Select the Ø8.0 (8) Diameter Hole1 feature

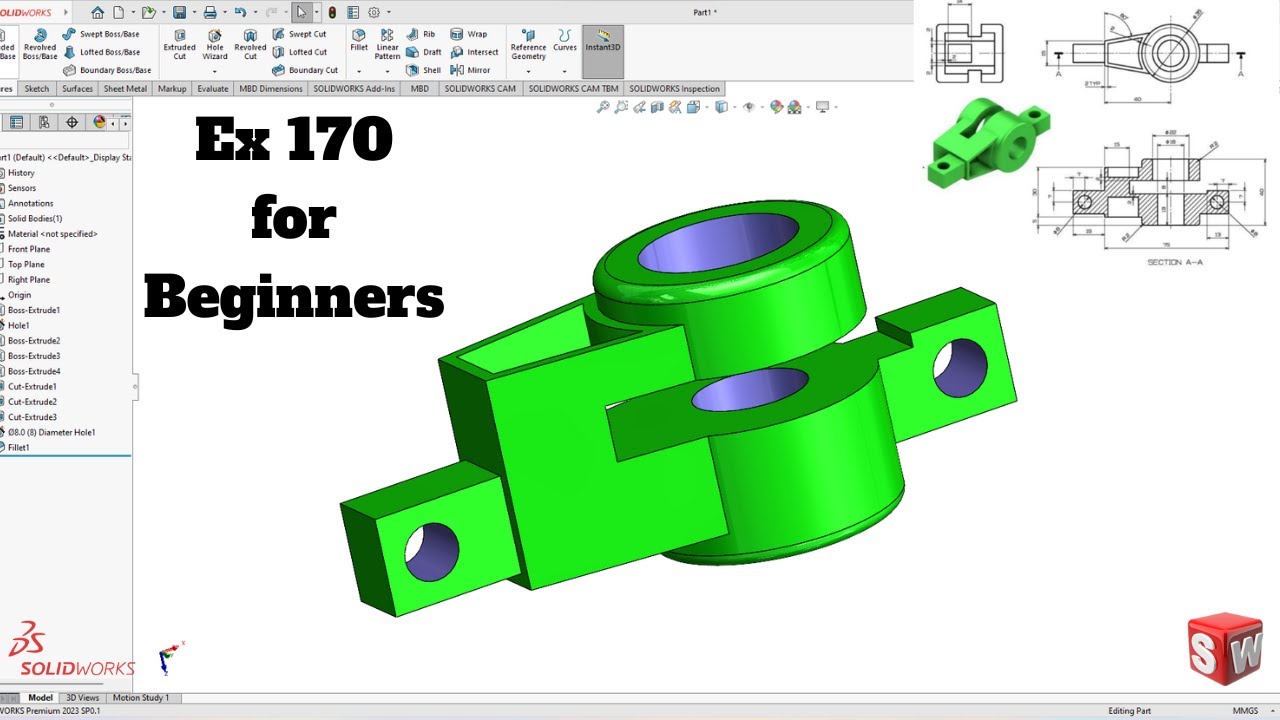[51, 432]
